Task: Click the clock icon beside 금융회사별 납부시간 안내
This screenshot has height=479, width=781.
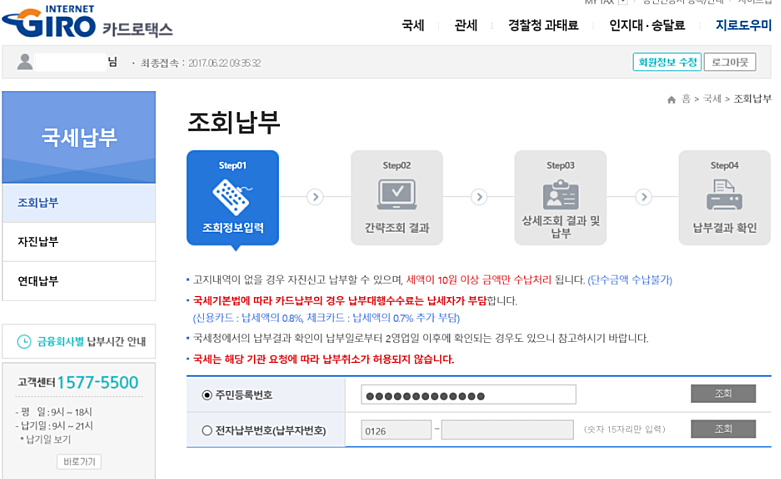Action: click(24, 342)
